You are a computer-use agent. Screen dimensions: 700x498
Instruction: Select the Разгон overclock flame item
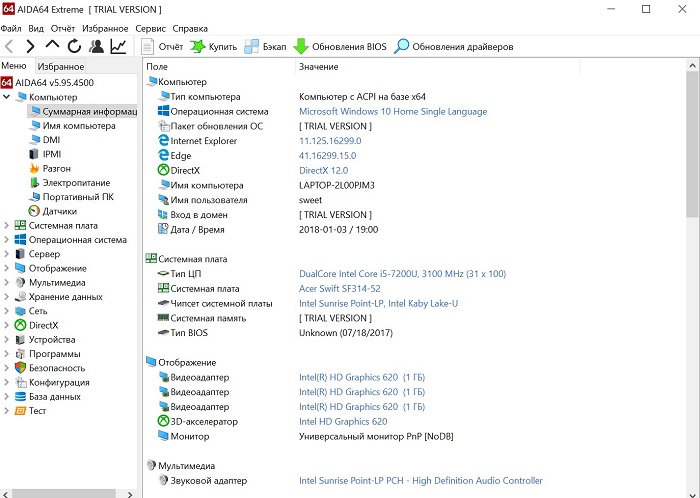coord(50,168)
